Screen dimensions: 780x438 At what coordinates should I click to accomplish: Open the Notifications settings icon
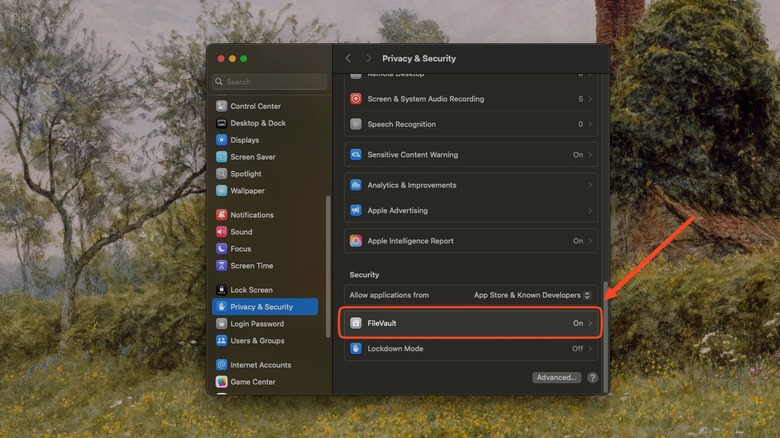click(x=222, y=215)
